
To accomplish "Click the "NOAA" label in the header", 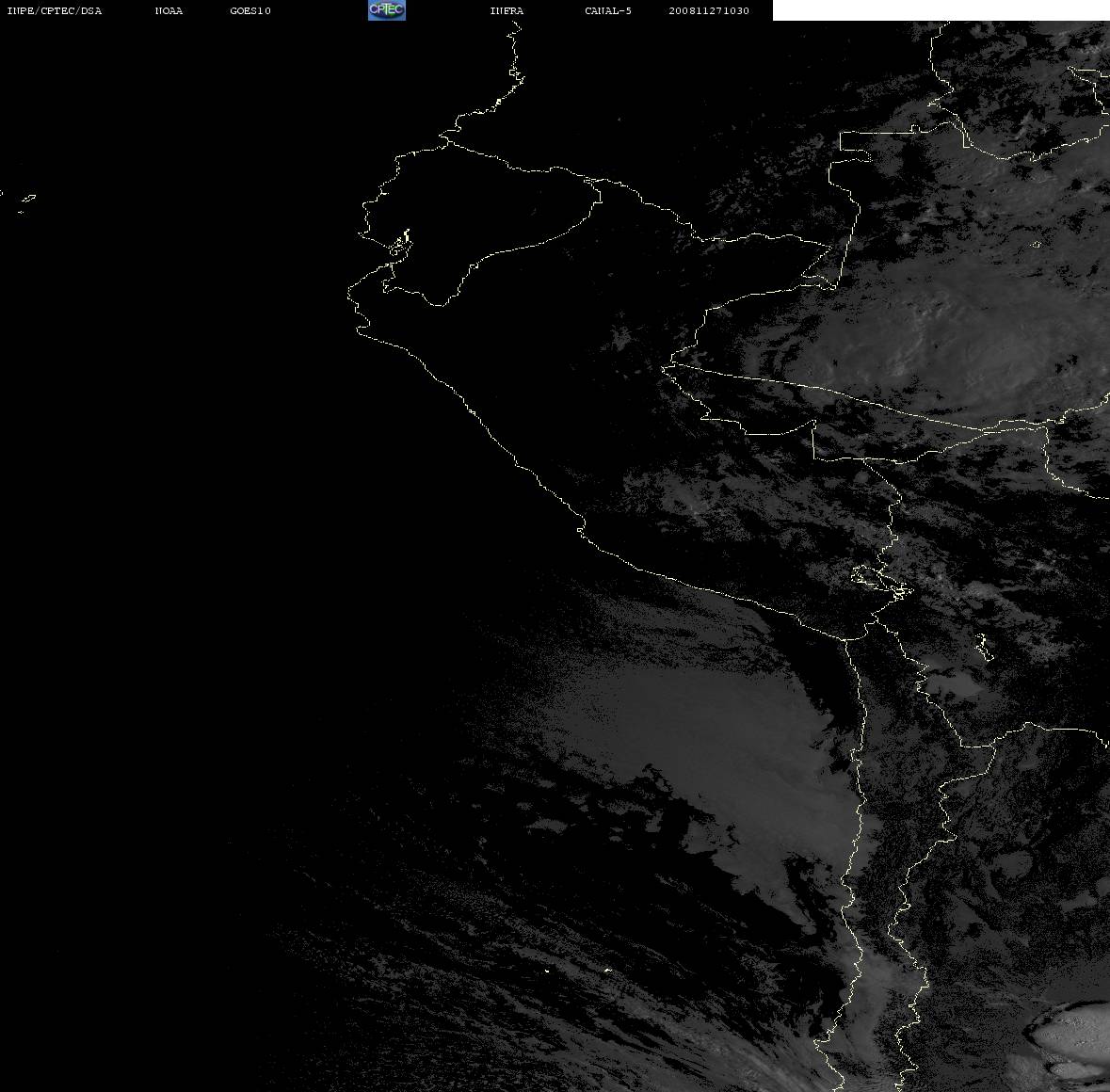I will 169,10.
